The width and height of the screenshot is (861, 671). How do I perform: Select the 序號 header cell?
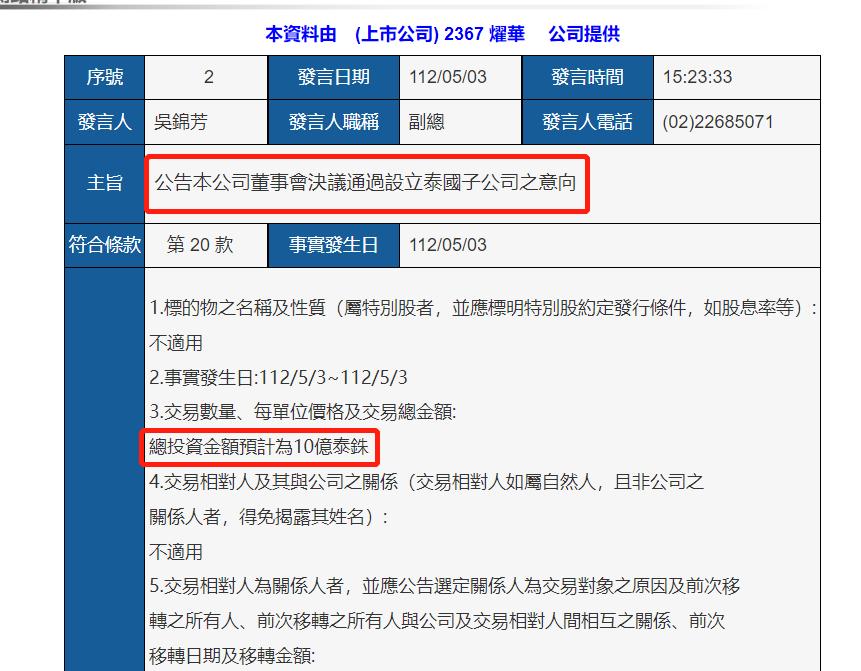tap(103, 77)
